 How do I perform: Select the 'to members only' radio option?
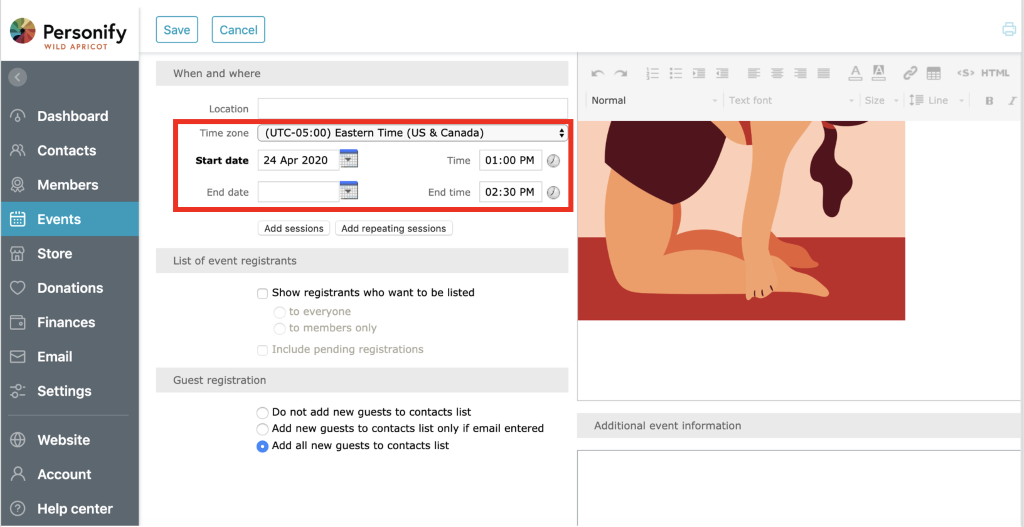pos(280,328)
